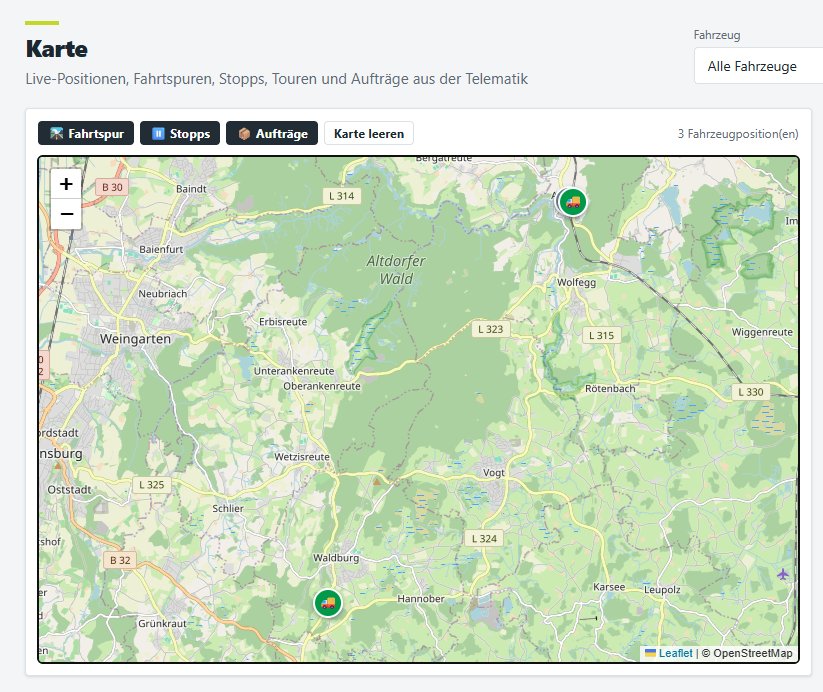Click the Wetzisreute village label
The width and height of the screenshot is (823, 692).
(x=302, y=457)
